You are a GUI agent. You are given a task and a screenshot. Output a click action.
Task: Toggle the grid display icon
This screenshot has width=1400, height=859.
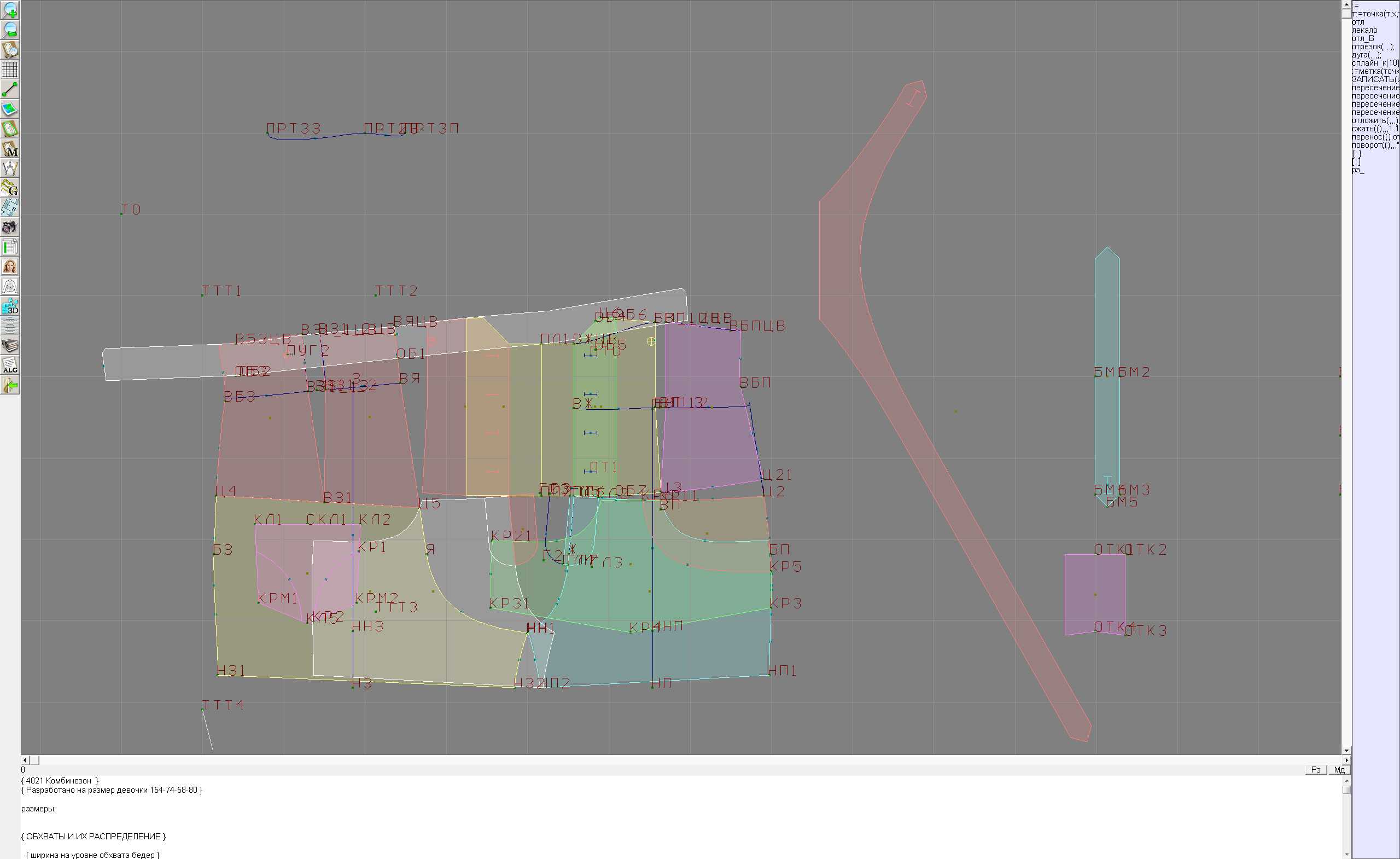(10, 69)
